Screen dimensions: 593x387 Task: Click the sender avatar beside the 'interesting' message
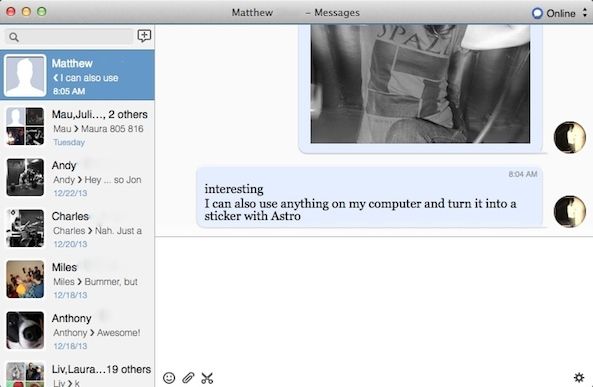pos(570,211)
